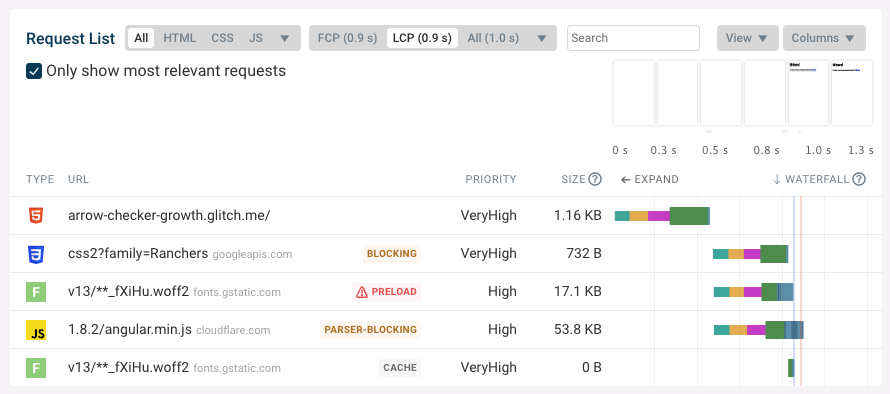The width and height of the screenshot is (890, 394).
Task: Click the CSS file icon for css2?family=Ranchers
Action: [x=36, y=254]
